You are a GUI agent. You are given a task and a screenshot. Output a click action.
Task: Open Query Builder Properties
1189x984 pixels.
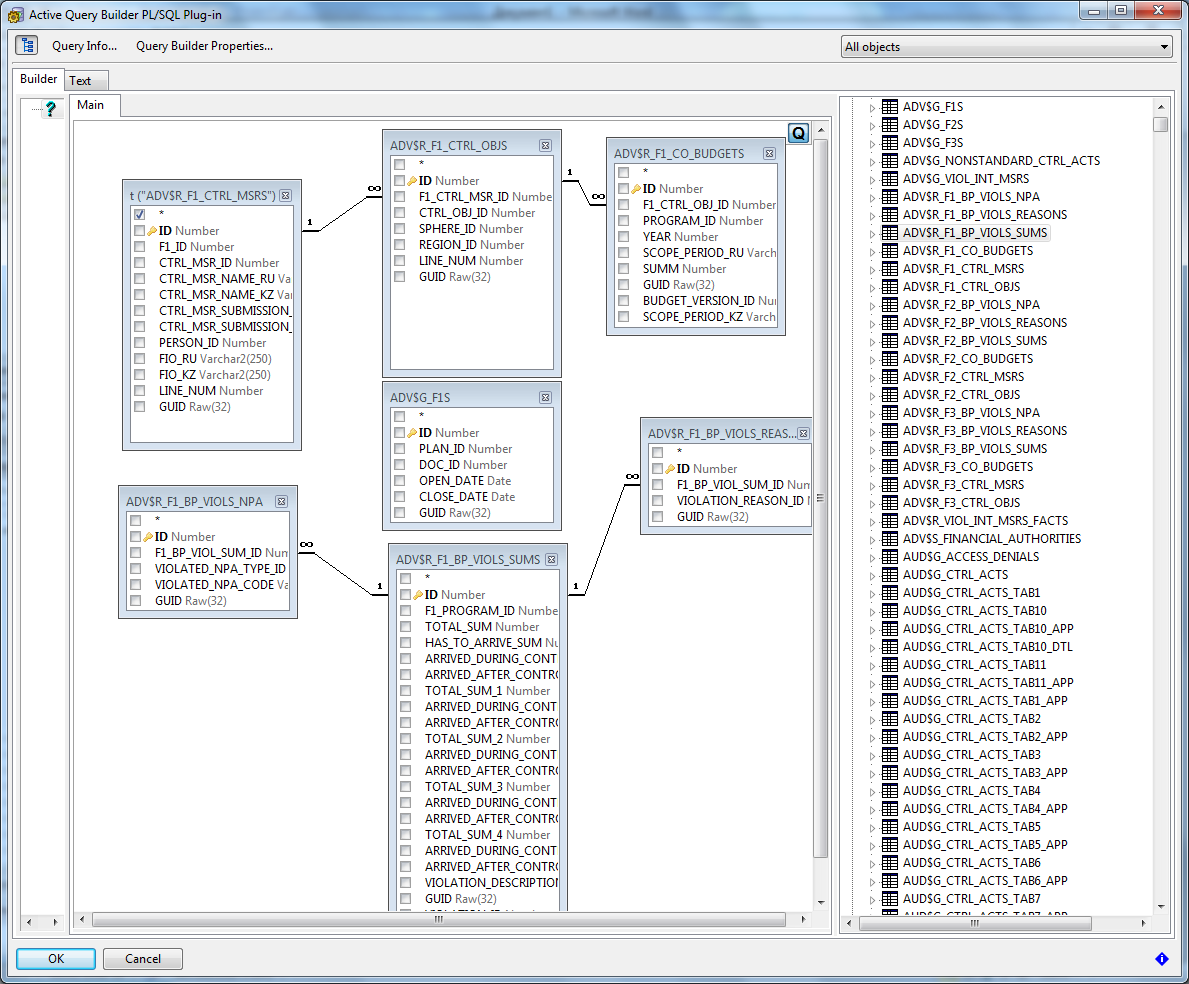click(204, 46)
